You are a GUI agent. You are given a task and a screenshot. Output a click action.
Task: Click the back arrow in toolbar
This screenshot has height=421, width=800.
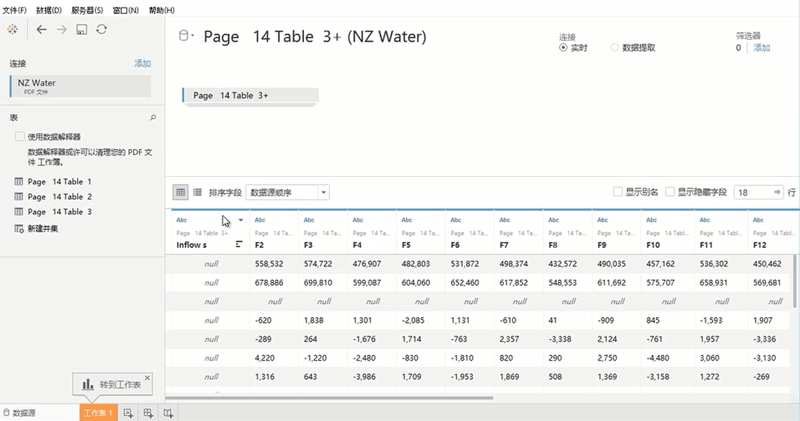(41, 30)
